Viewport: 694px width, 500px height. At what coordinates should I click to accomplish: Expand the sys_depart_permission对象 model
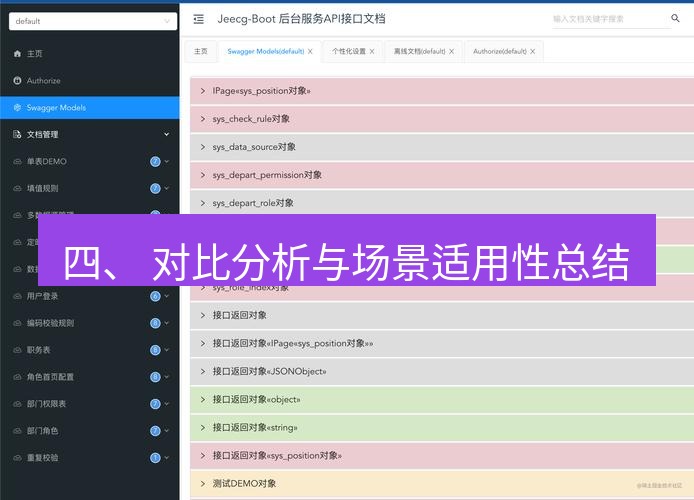click(x=442, y=175)
